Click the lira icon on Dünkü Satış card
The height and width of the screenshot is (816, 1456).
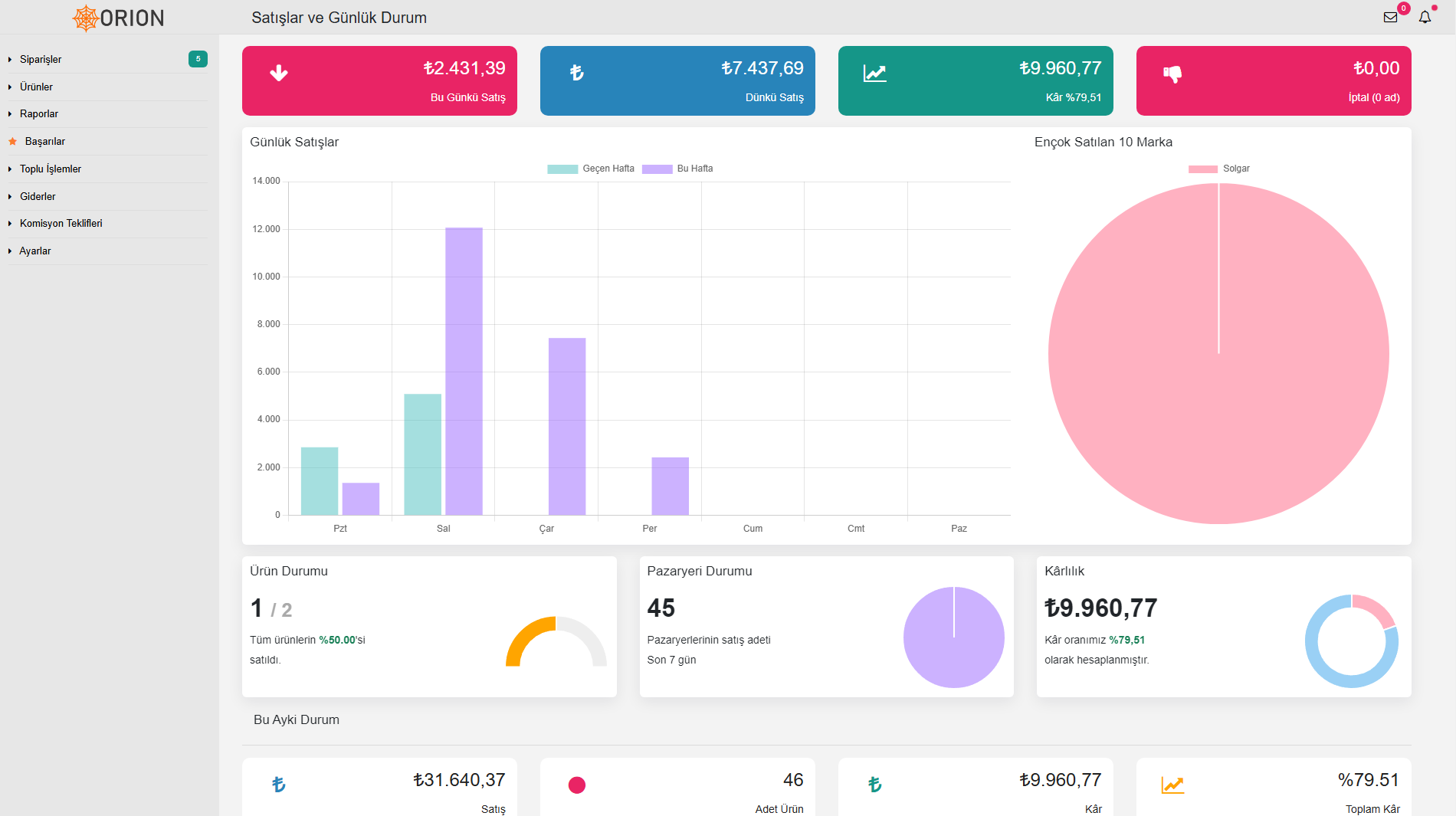pos(577,73)
